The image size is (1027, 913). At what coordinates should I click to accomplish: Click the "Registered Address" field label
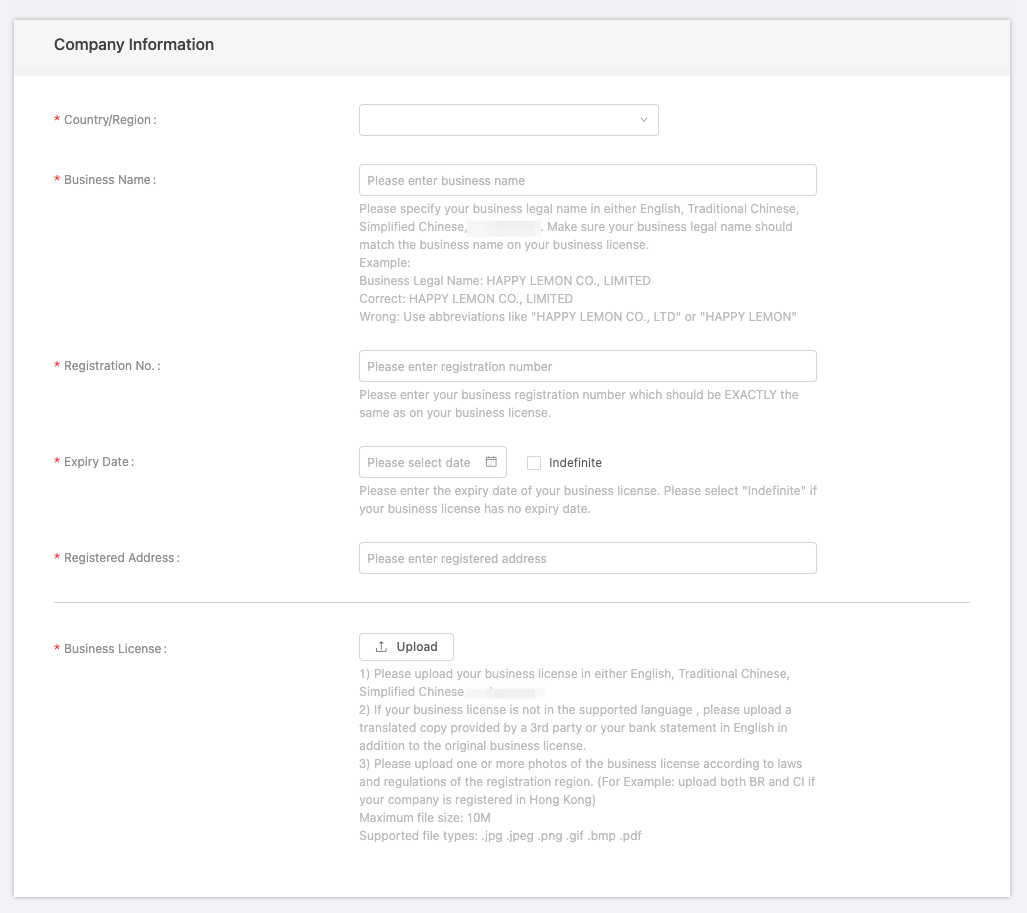(x=120, y=558)
